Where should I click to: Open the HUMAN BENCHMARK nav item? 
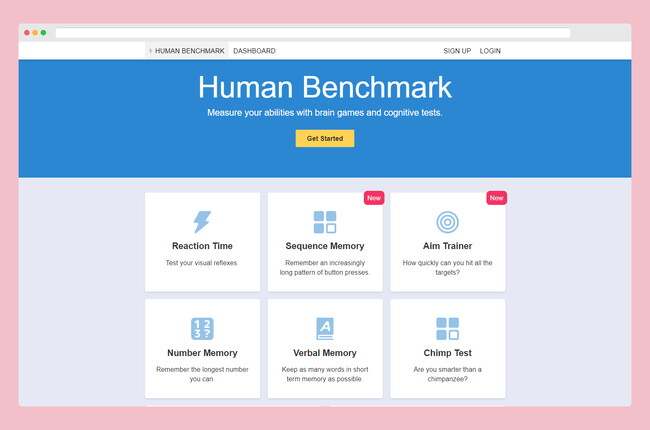pyautogui.click(x=187, y=51)
